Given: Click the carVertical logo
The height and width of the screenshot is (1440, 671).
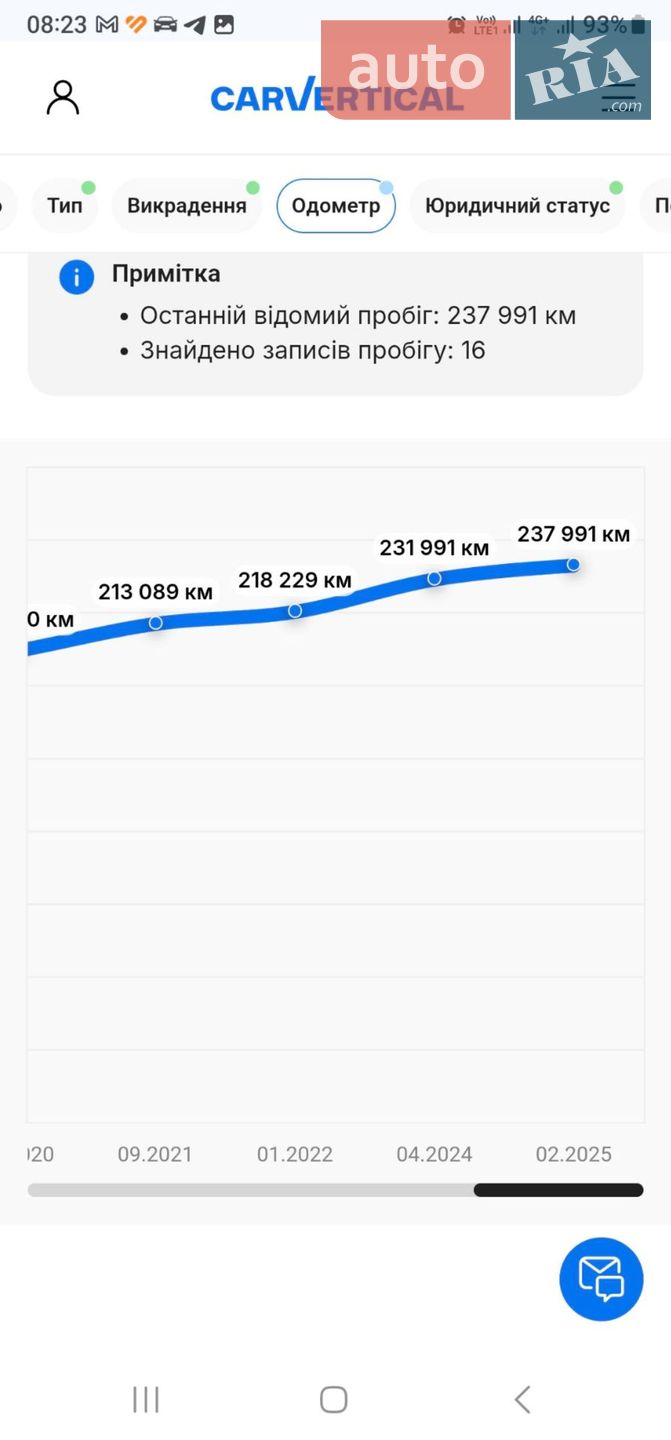Looking at the screenshot, I should pyautogui.click(x=337, y=96).
